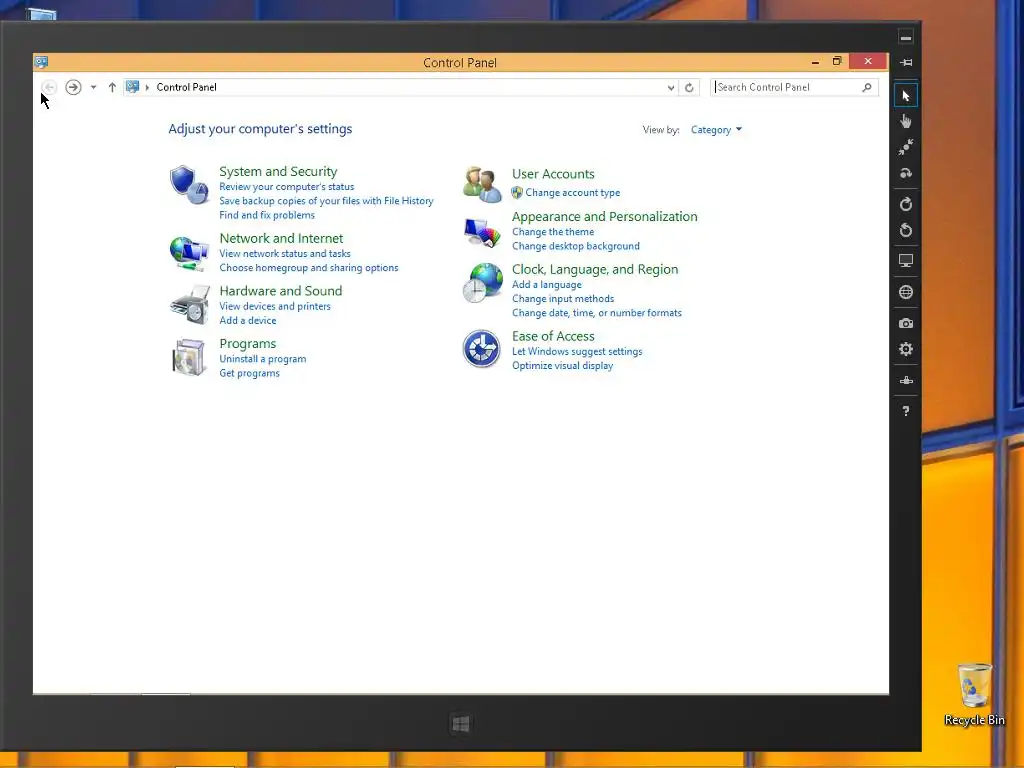Open Choose homegroup and sharing options
This screenshot has height=768, width=1024.
(309, 268)
